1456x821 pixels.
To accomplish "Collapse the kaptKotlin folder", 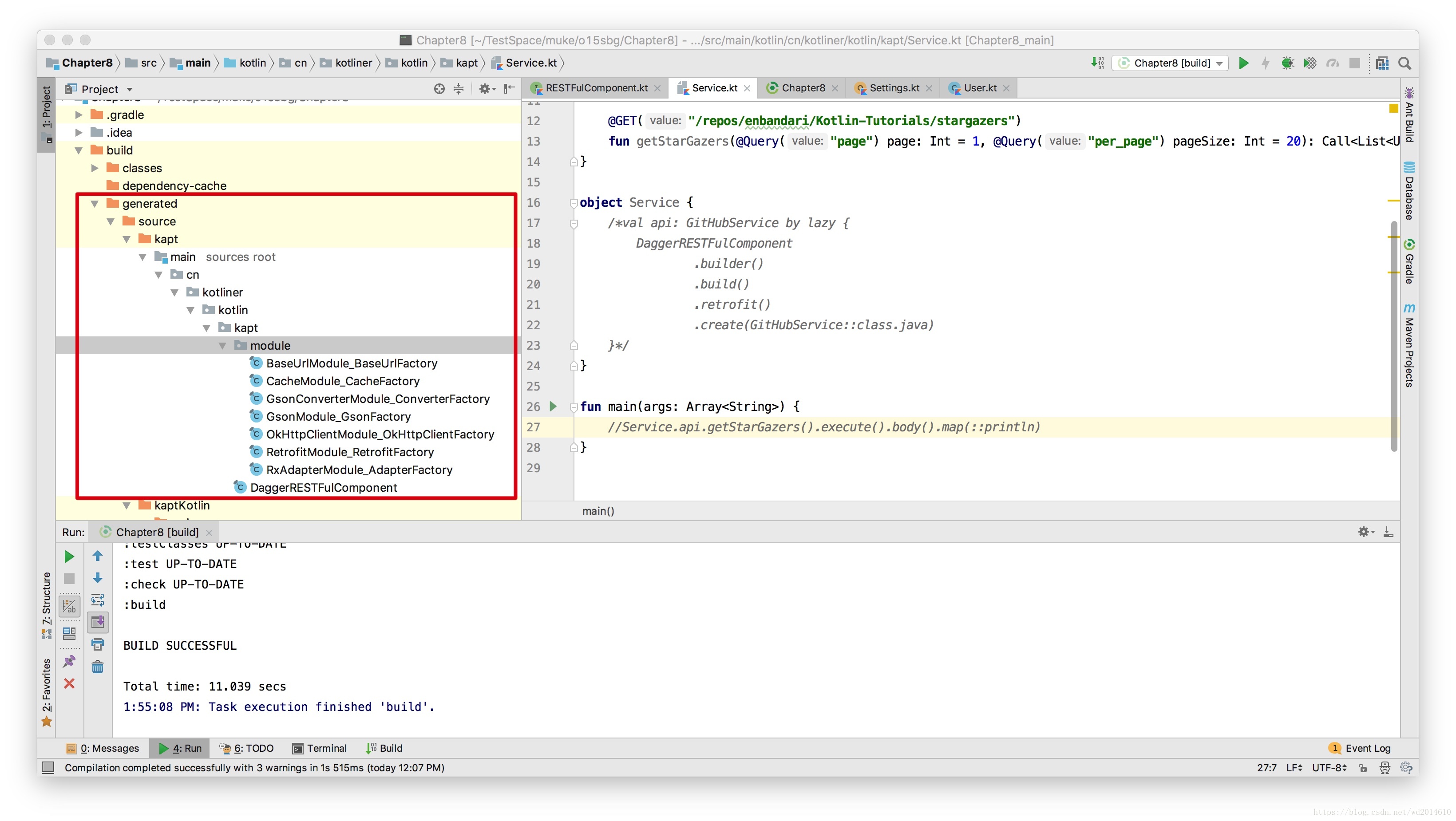I will tap(127, 505).
